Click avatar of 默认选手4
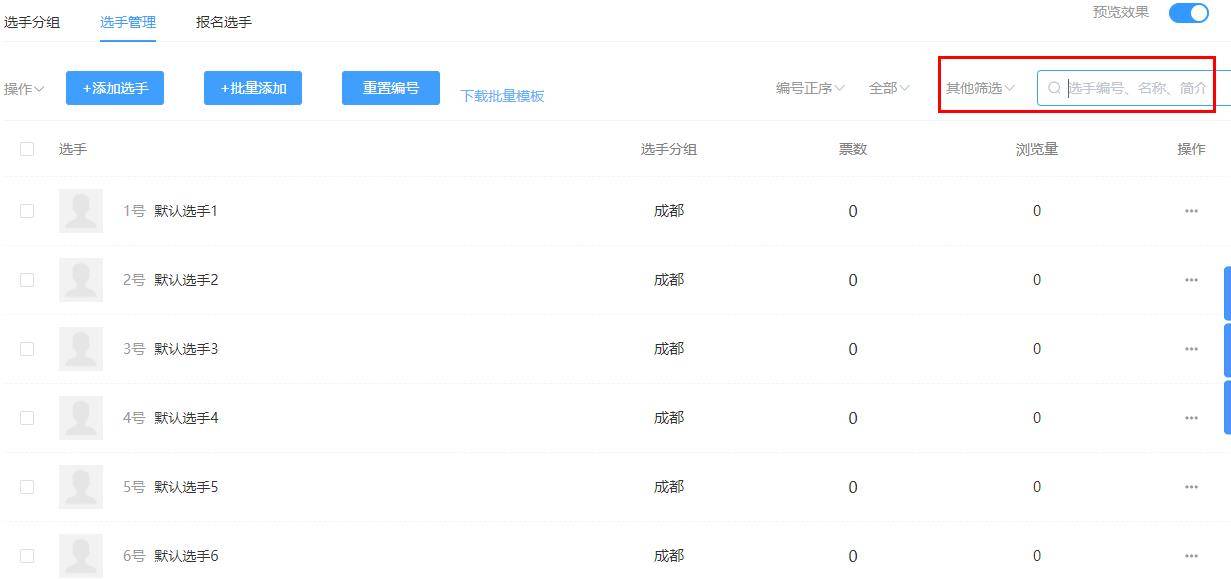Image resolution: width=1231 pixels, height=579 pixels. click(x=81, y=418)
